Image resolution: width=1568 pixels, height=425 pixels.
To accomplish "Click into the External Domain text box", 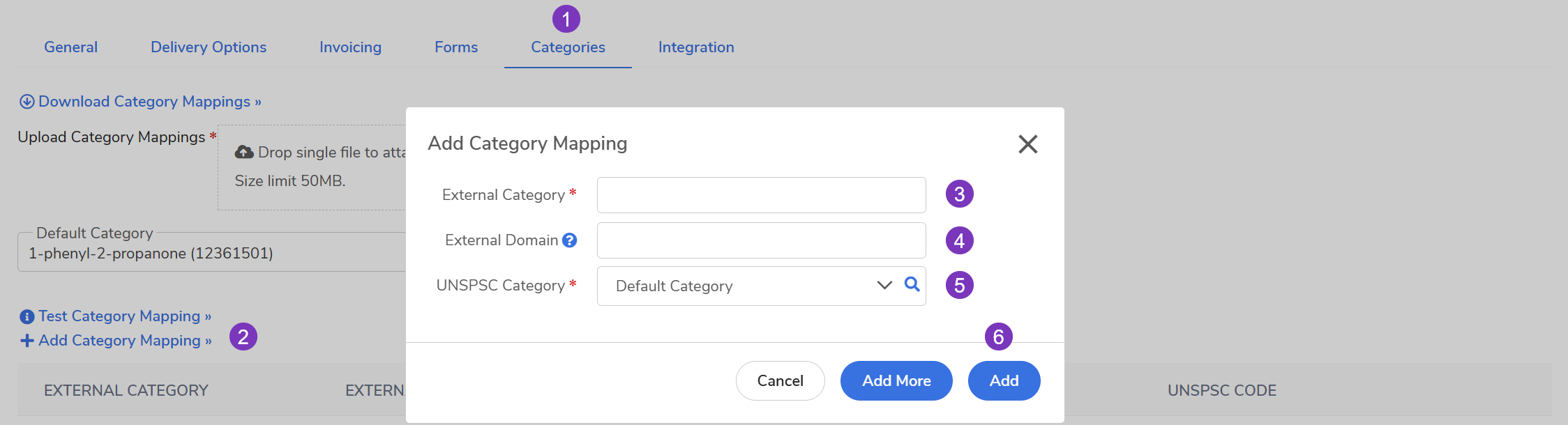I will [761, 240].
